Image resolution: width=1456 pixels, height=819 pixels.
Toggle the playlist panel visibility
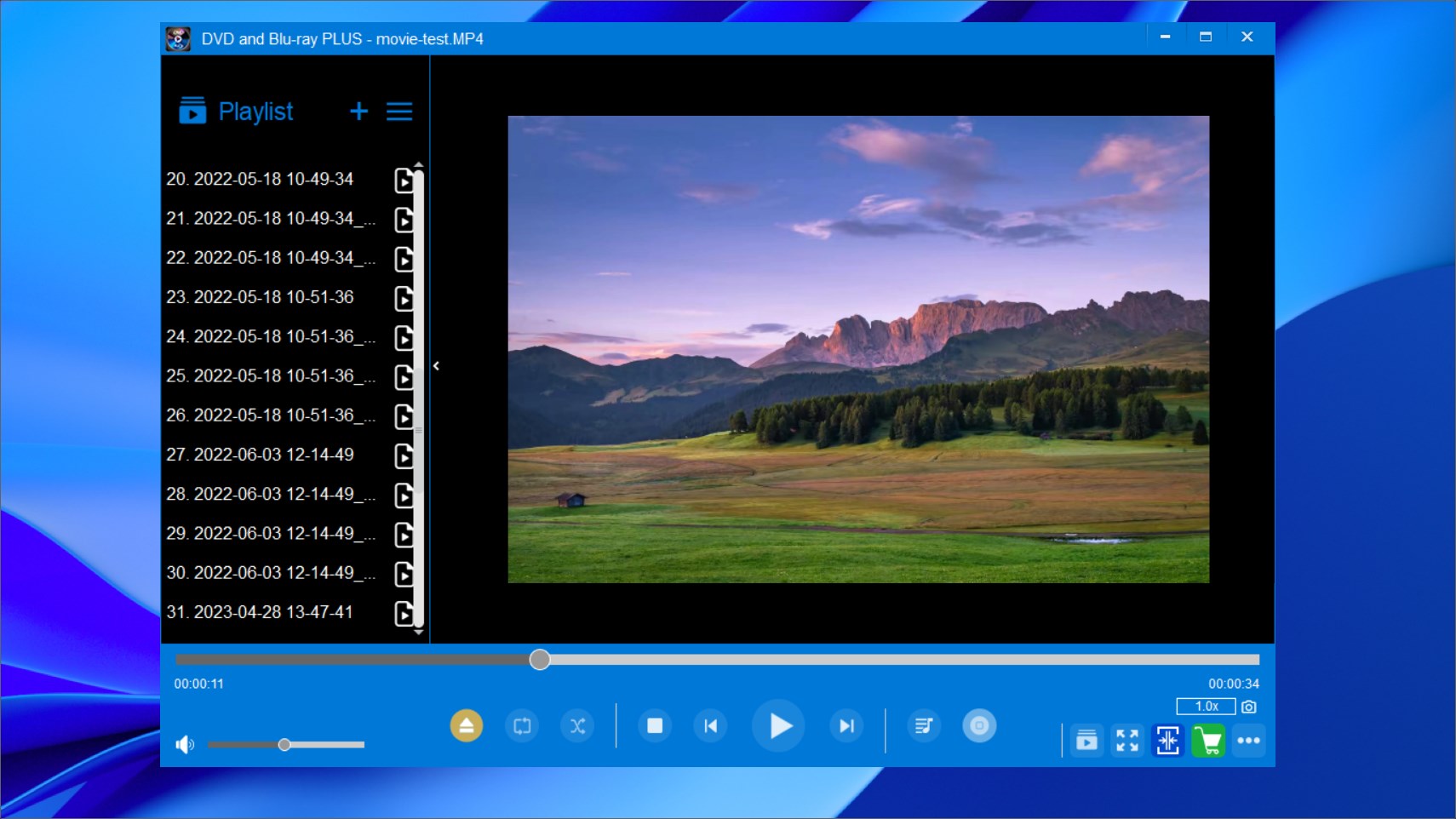1087,741
